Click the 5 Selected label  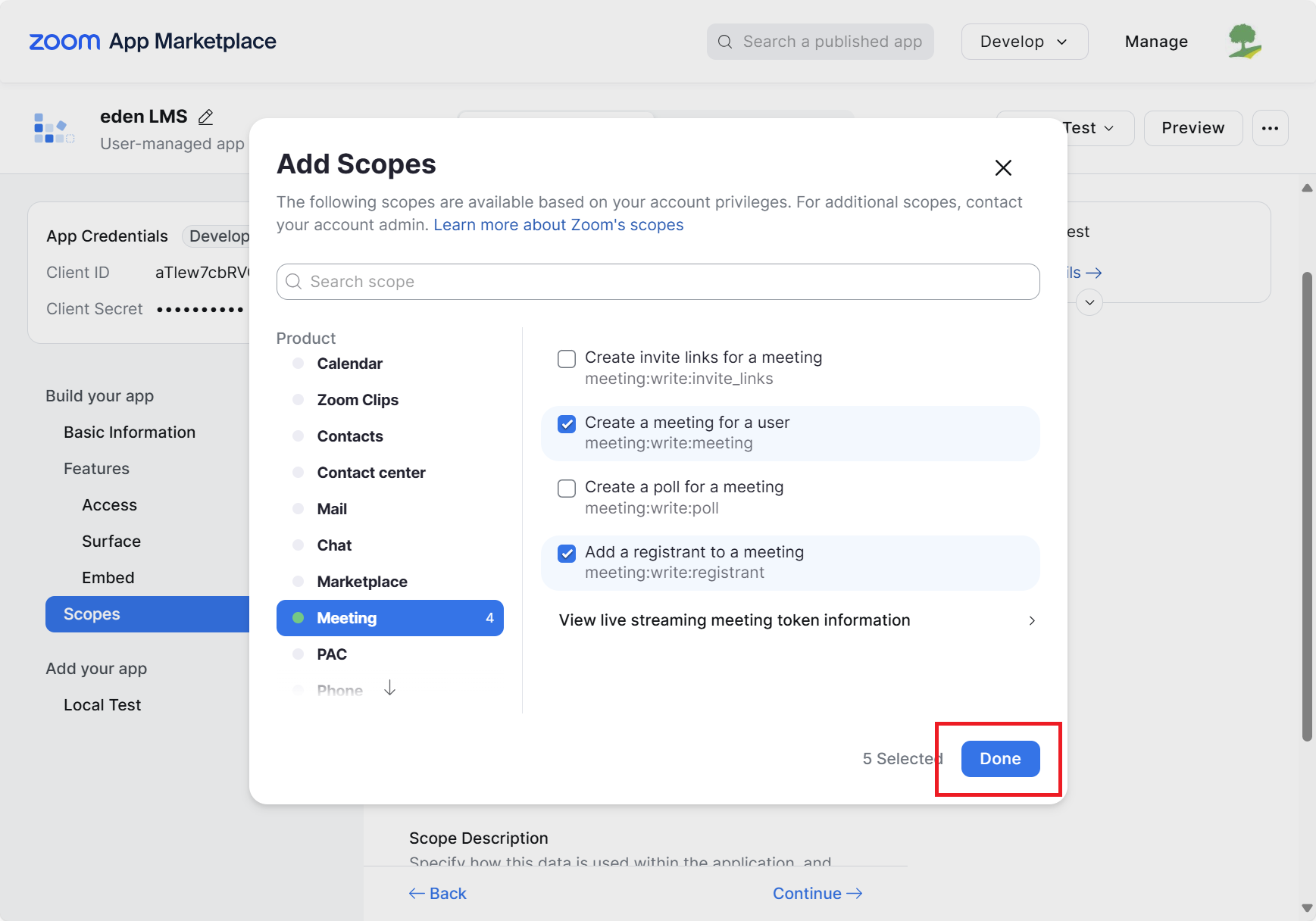click(902, 759)
